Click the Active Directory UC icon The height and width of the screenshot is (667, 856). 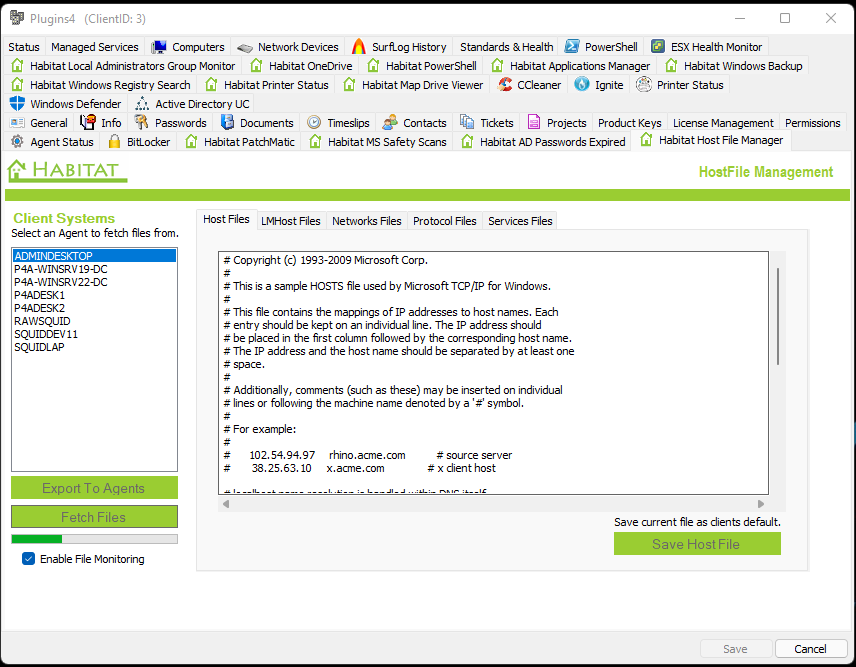point(142,103)
